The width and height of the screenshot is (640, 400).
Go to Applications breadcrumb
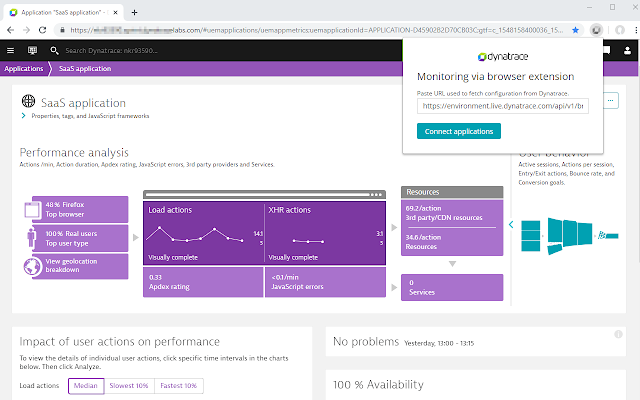tap(24, 69)
